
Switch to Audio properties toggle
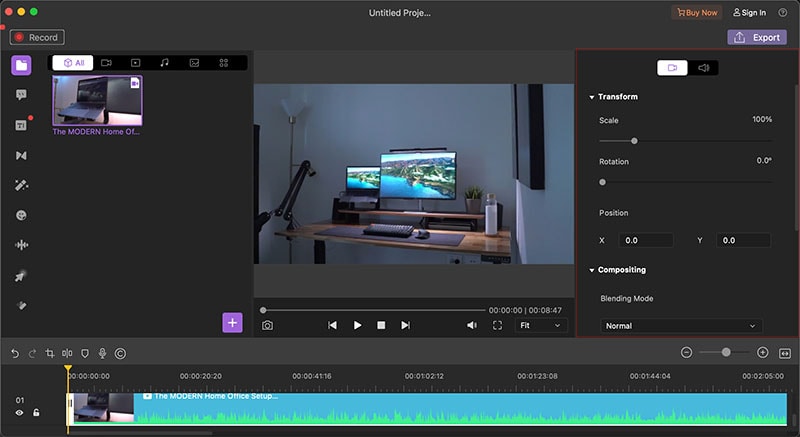tap(703, 68)
